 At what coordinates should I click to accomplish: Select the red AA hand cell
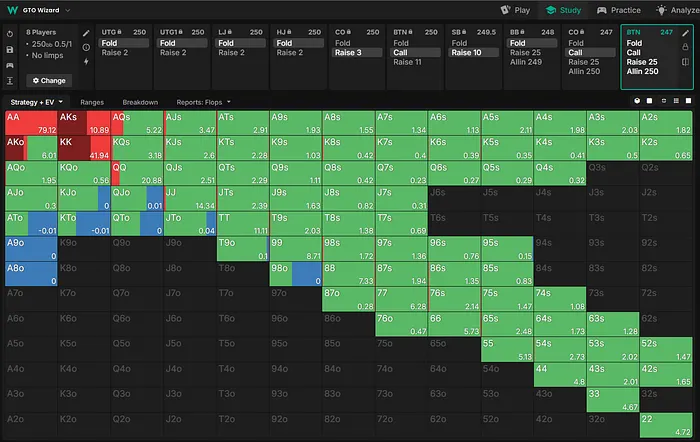click(30, 123)
